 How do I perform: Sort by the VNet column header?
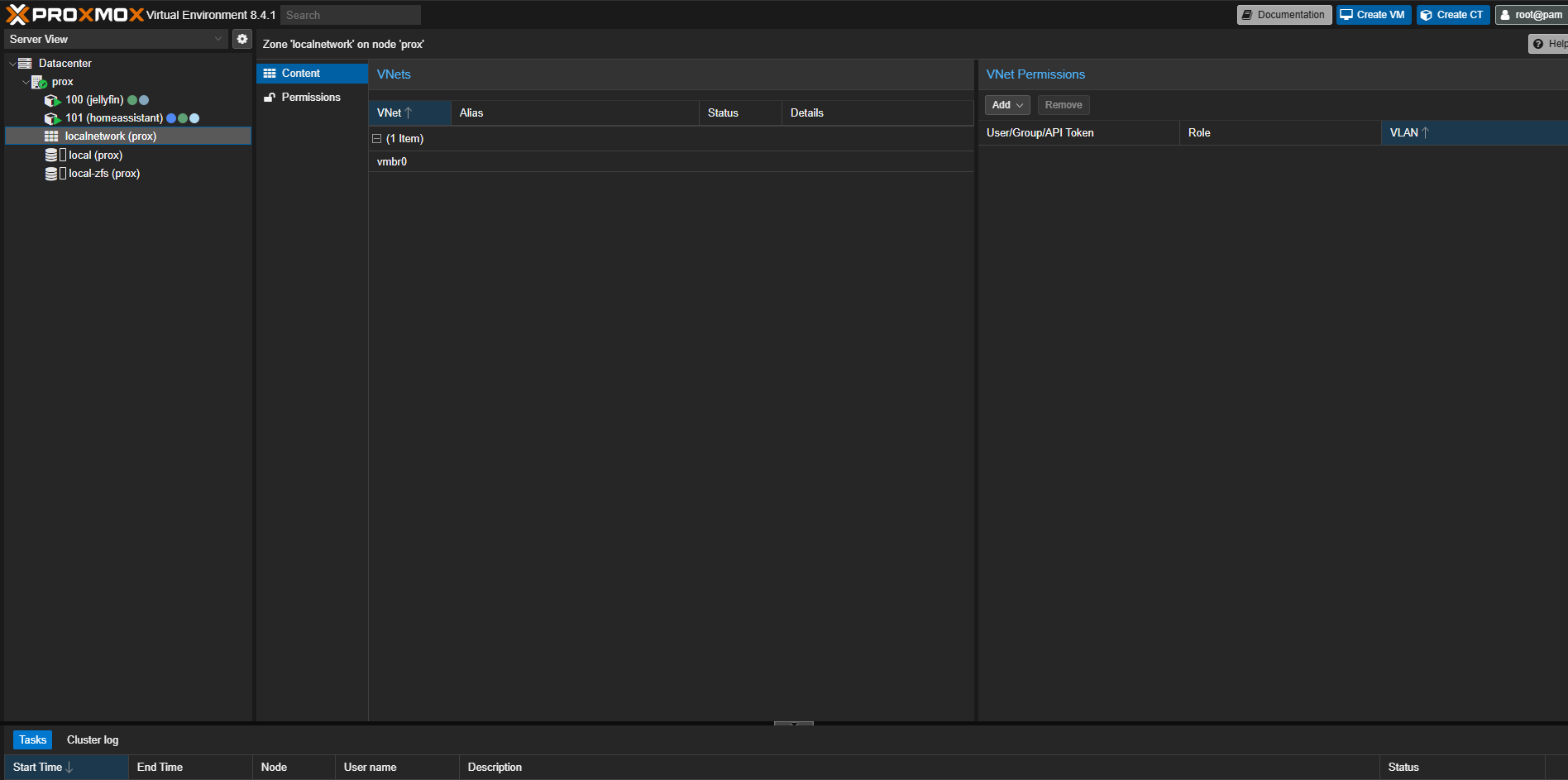point(409,113)
